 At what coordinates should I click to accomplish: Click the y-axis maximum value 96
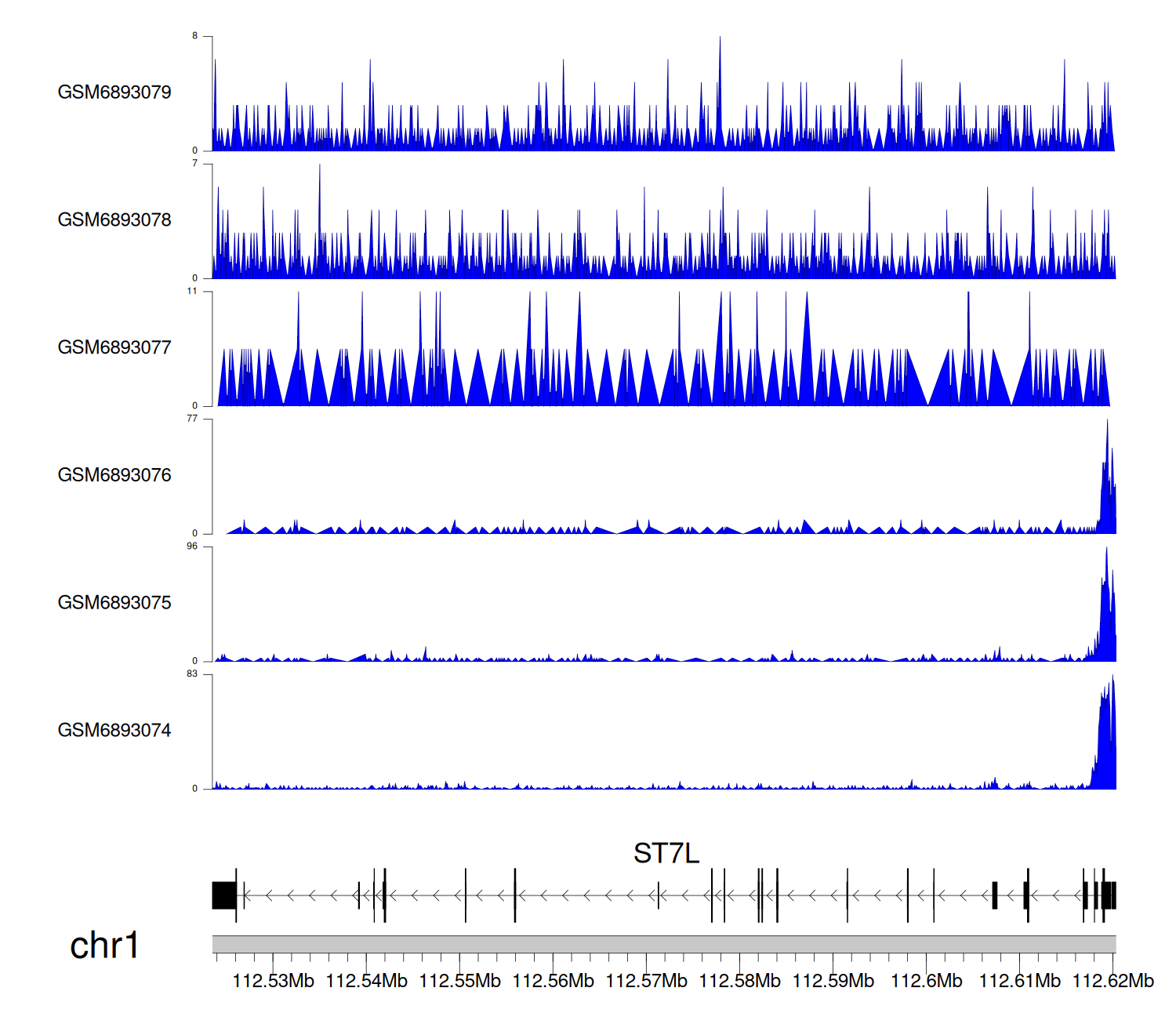coord(192,547)
